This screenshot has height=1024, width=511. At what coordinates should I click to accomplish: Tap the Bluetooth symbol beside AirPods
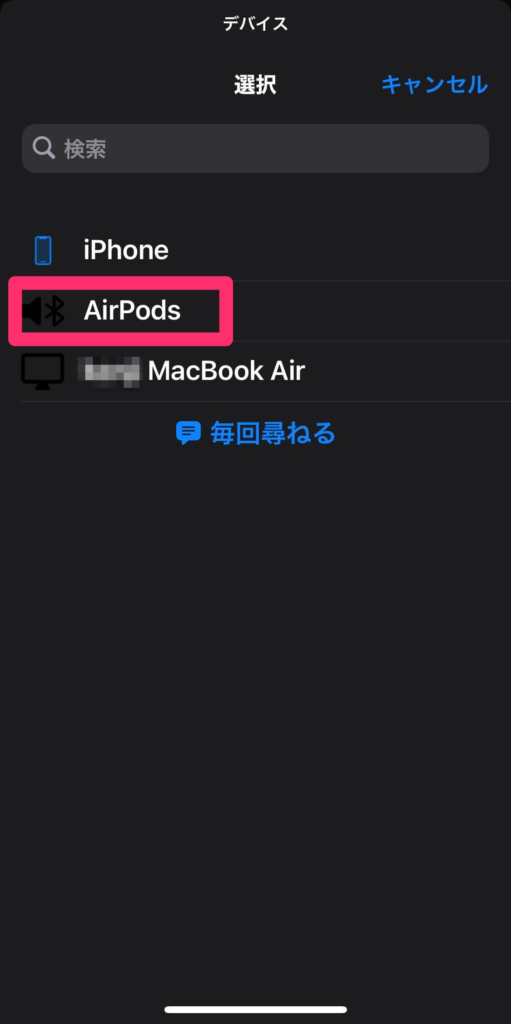pos(56,311)
